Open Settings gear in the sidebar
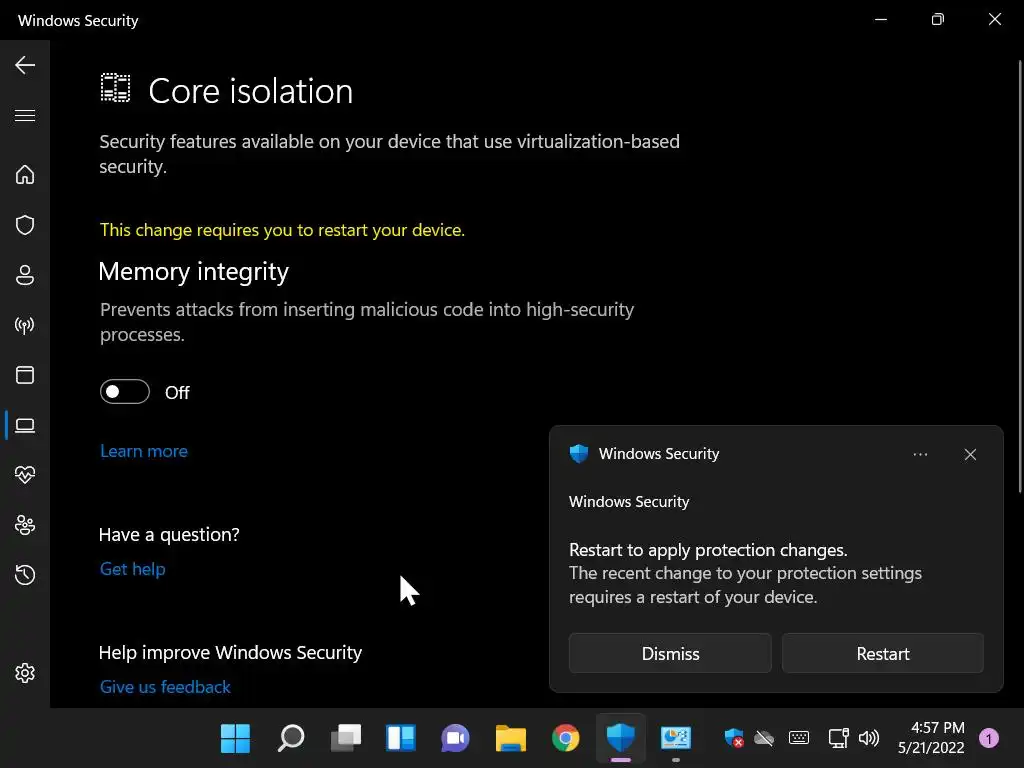Image resolution: width=1024 pixels, height=768 pixels. (25, 673)
